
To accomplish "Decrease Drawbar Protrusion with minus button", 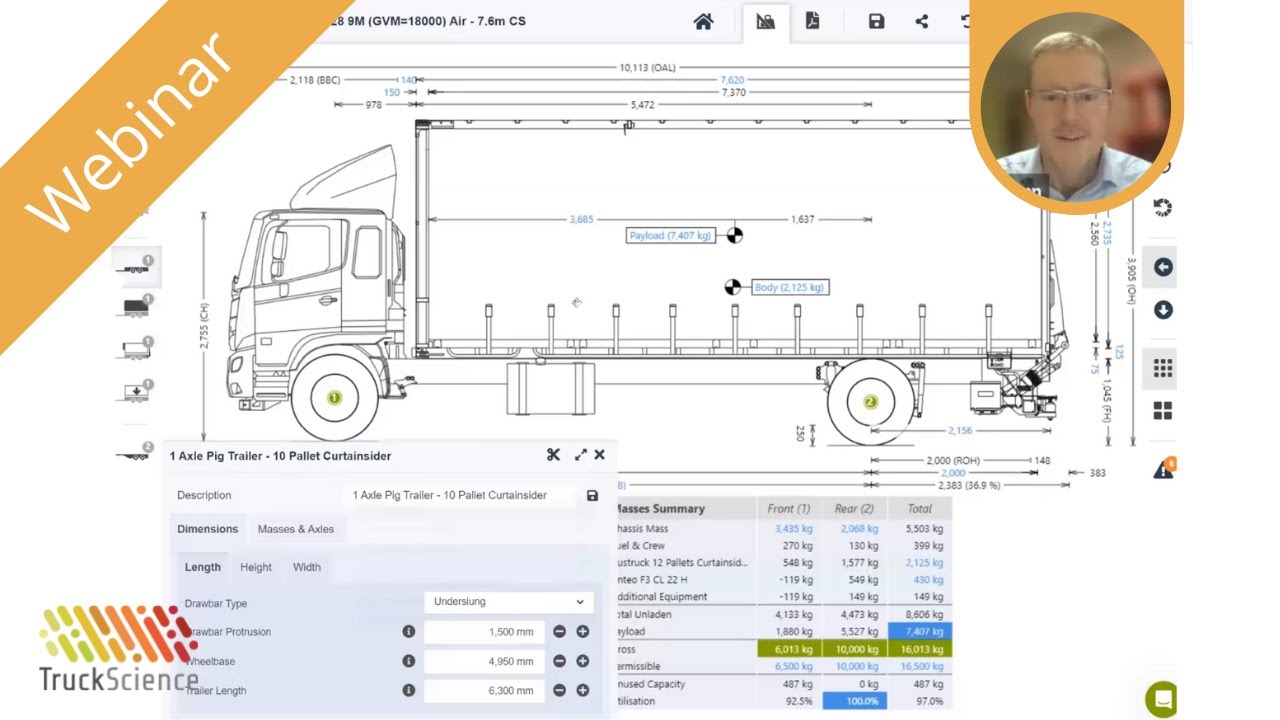I will coord(559,632).
